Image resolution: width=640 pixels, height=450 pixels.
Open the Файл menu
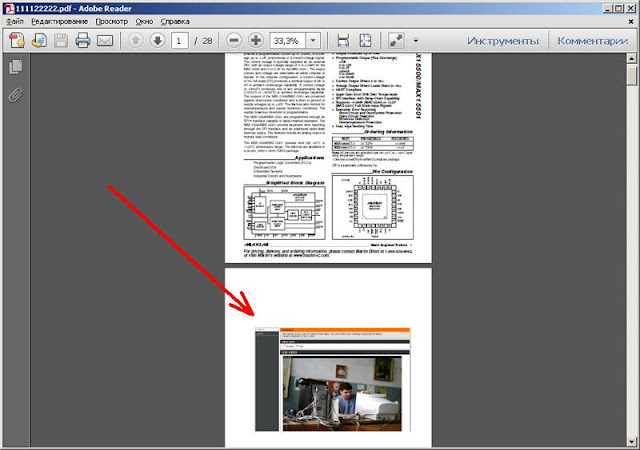click(x=15, y=22)
